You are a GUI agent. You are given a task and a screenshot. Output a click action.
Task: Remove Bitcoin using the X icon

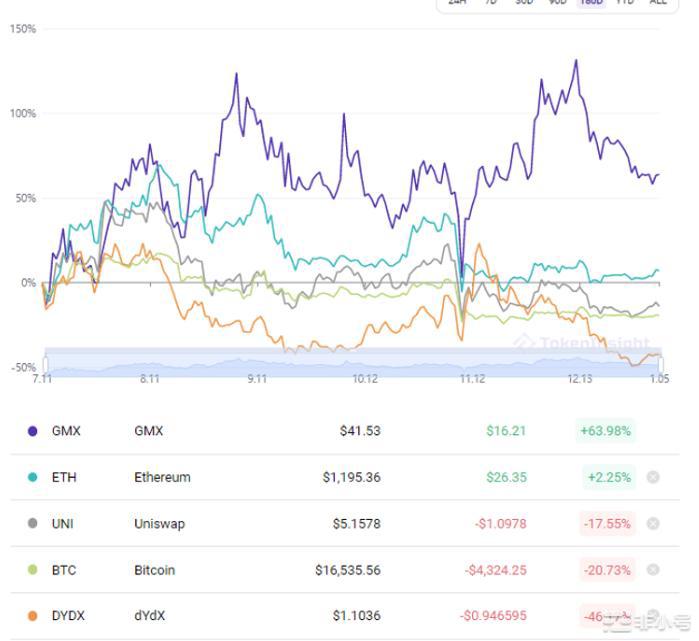coord(653,569)
